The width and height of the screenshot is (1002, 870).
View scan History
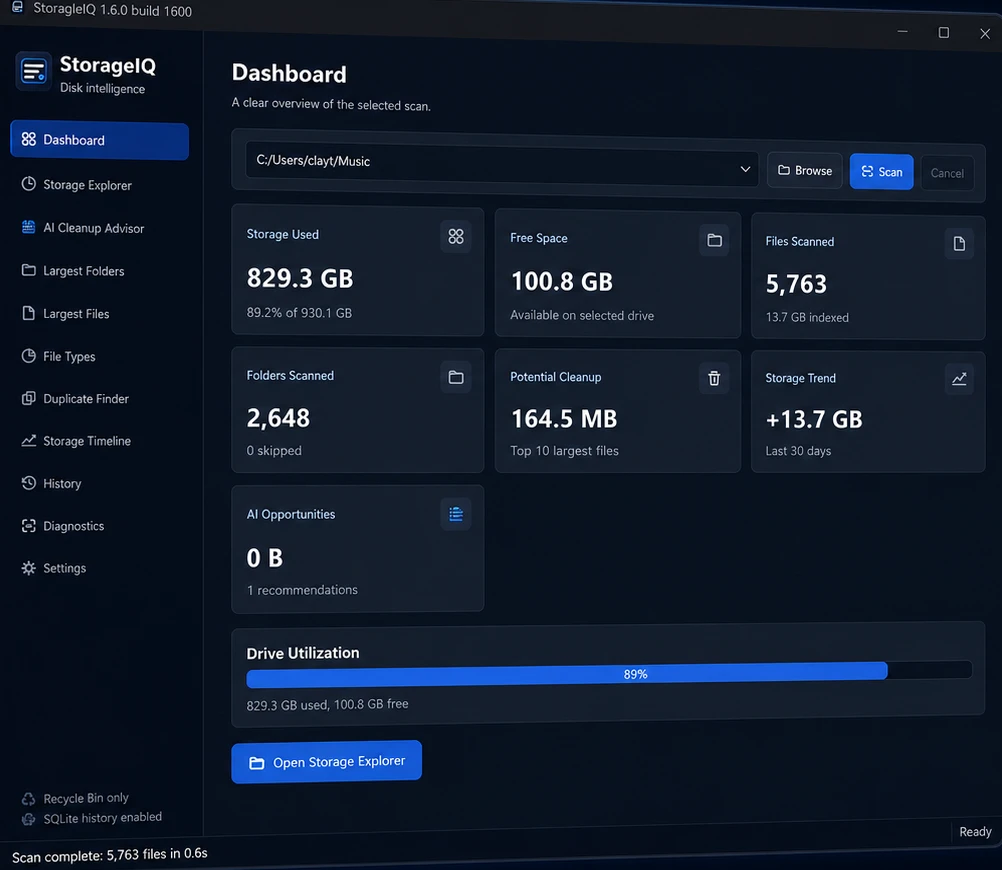click(100, 483)
